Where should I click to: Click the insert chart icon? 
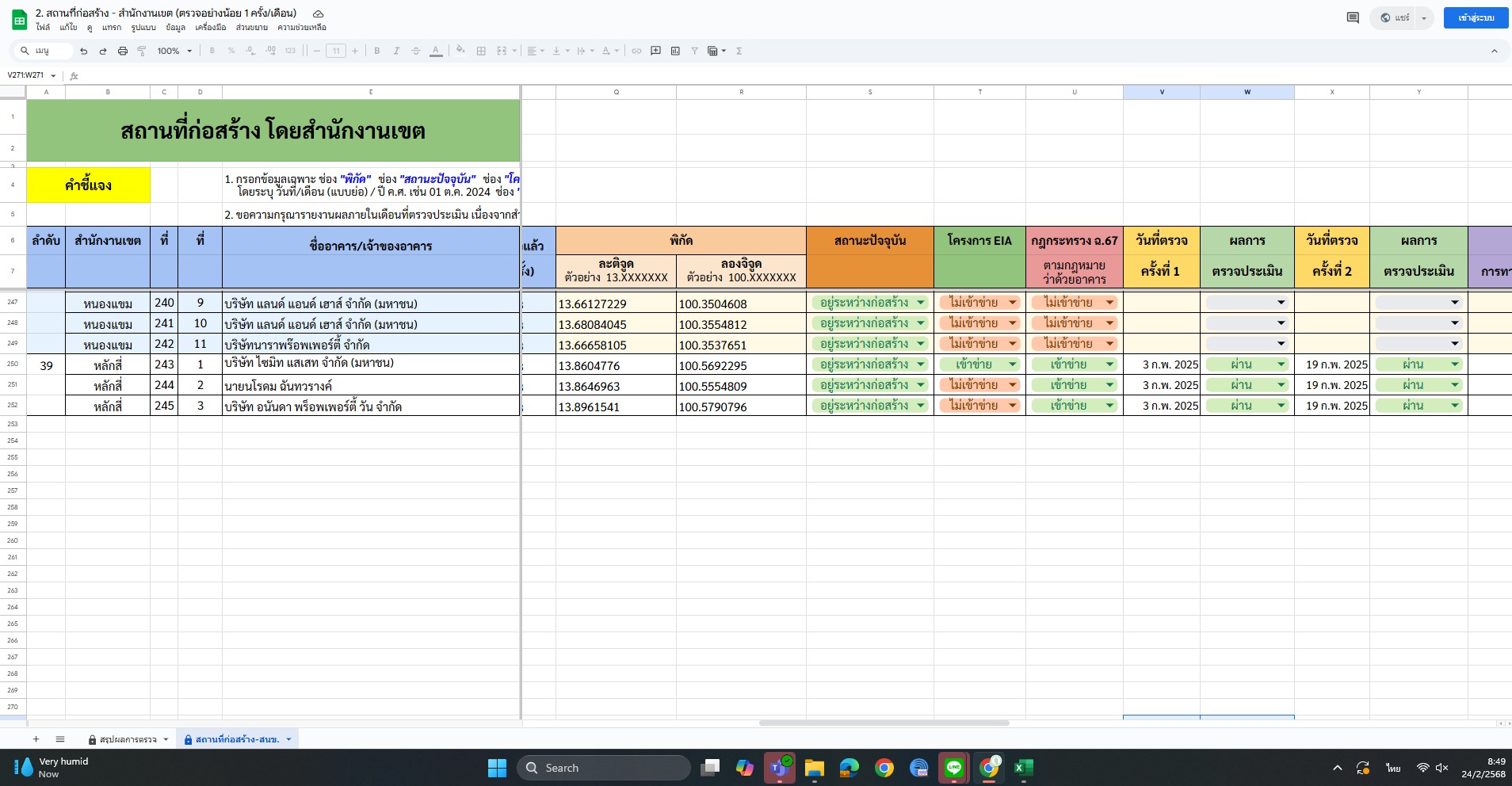coord(675,51)
